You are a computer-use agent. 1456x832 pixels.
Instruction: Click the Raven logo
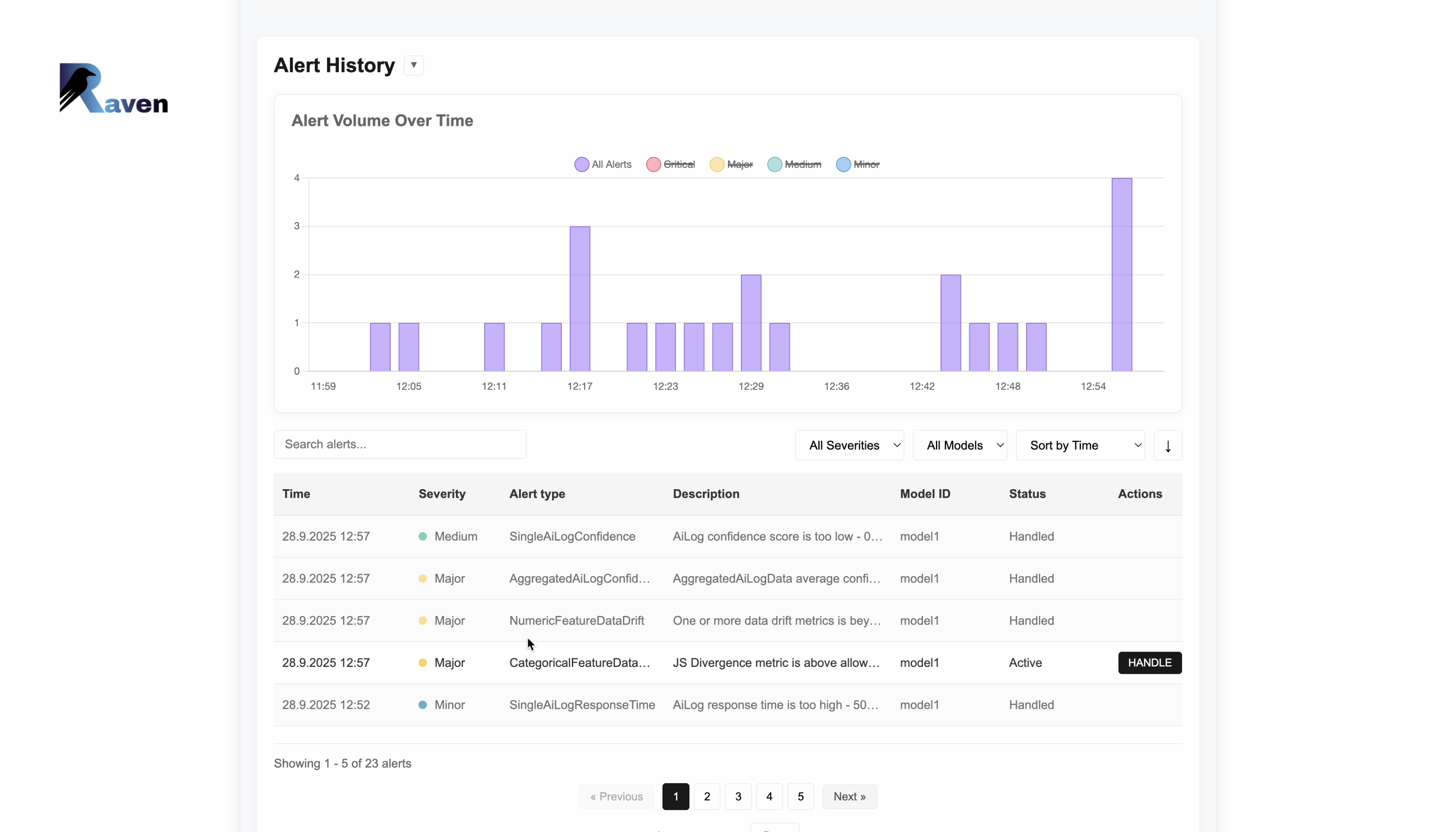(112, 88)
